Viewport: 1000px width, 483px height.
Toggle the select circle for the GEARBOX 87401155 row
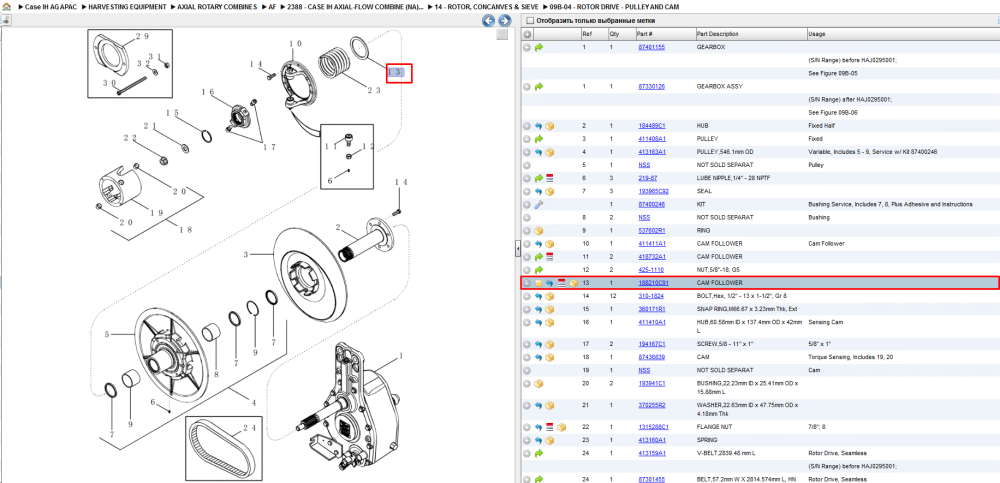[527, 47]
